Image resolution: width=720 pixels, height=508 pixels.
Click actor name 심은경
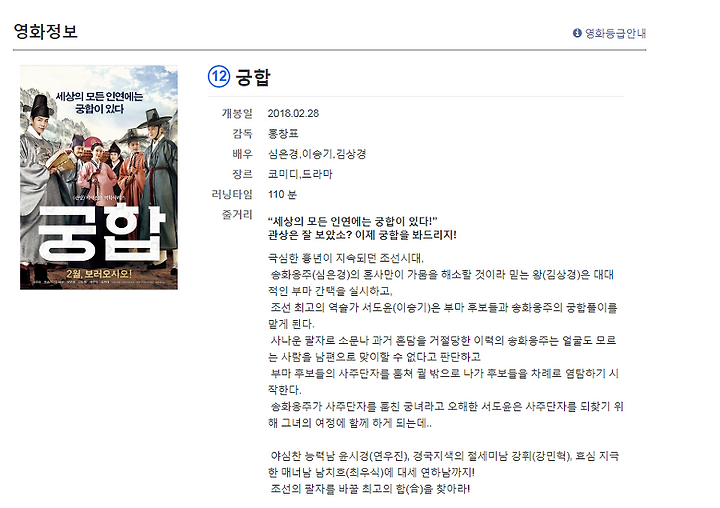[283, 154]
